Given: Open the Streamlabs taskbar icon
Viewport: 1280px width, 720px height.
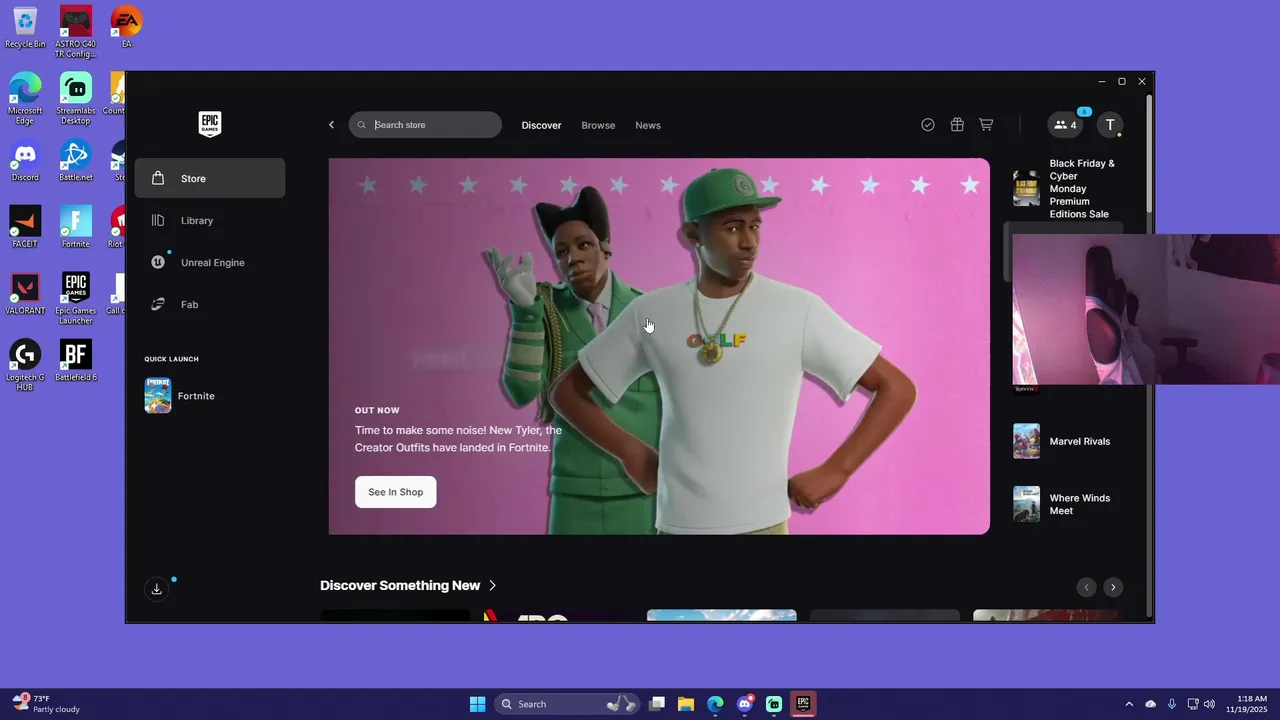Looking at the screenshot, I should [x=774, y=704].
